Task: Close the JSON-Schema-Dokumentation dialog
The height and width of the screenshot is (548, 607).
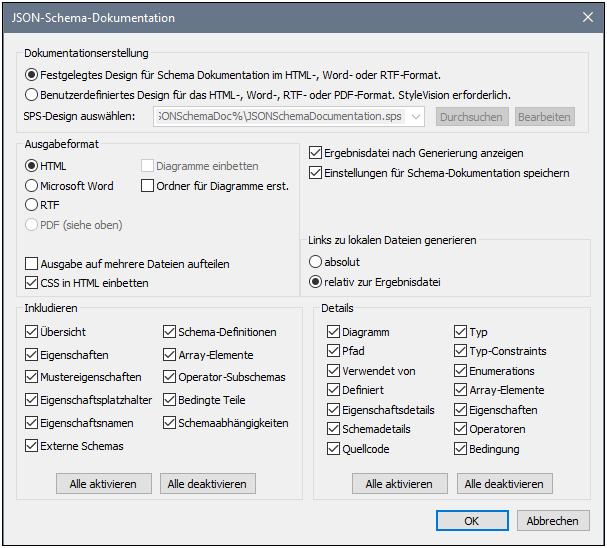Action: [587, 17]
